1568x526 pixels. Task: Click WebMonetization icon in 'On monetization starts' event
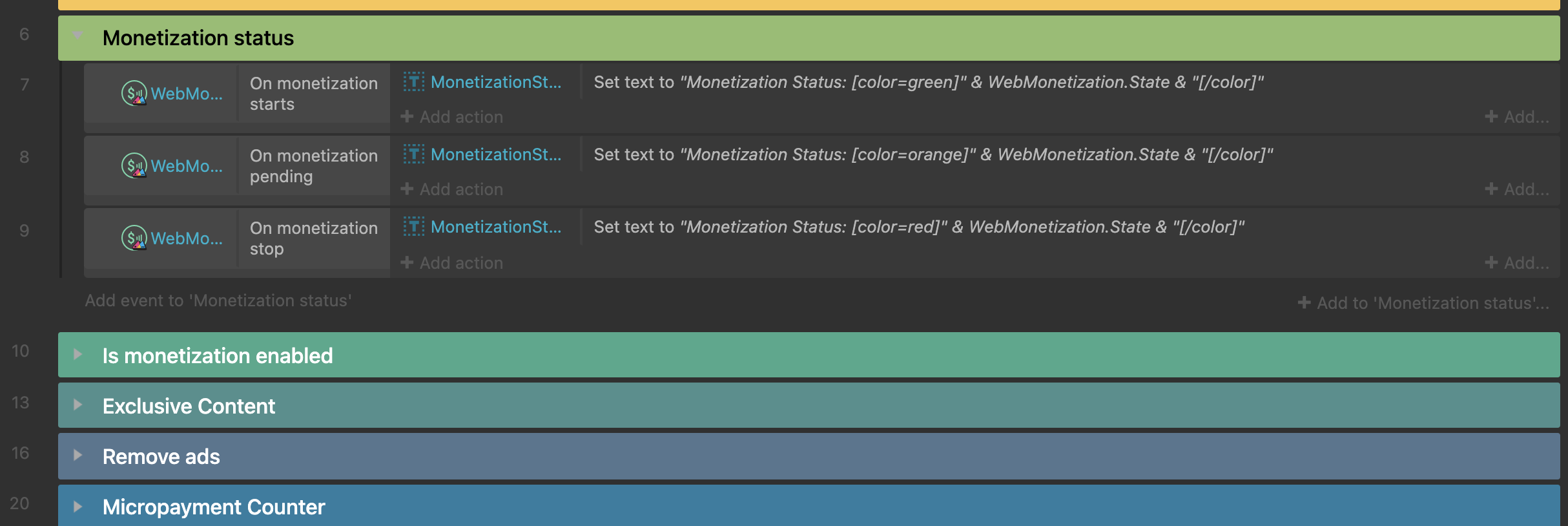coord(134,93)
